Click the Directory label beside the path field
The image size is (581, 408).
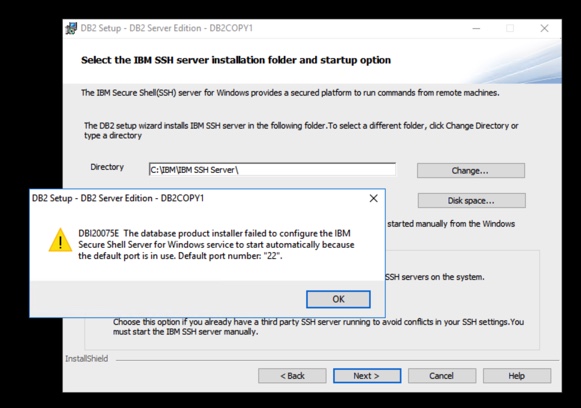click(x=107, y=167)
